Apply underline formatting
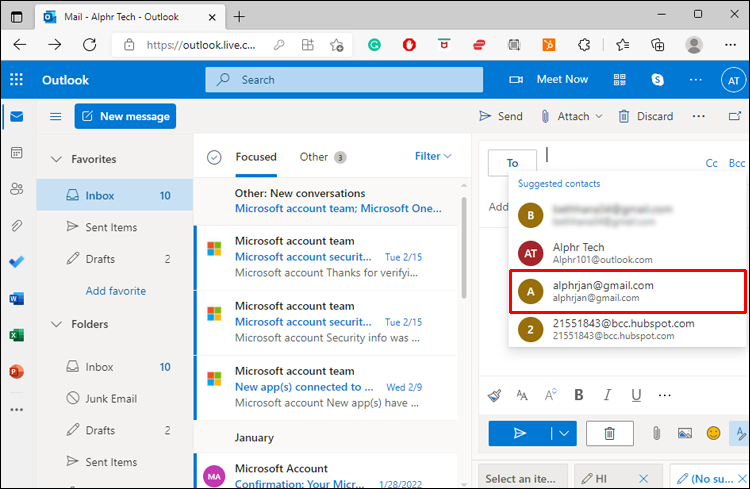Viewport: 750px width, 489px height. tap(636, 395)
